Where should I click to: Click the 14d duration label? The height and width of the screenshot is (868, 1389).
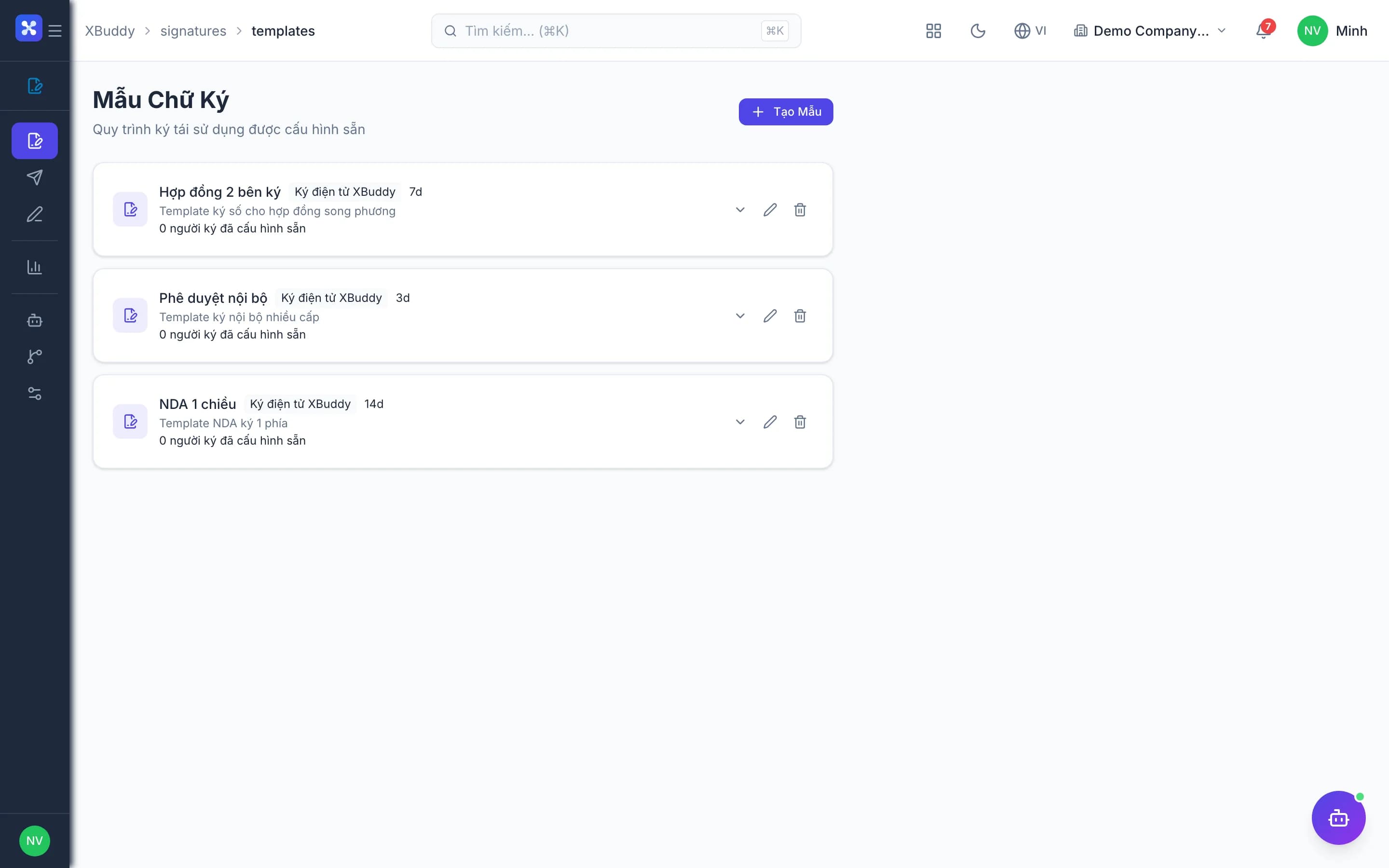[x=374, y=404]
